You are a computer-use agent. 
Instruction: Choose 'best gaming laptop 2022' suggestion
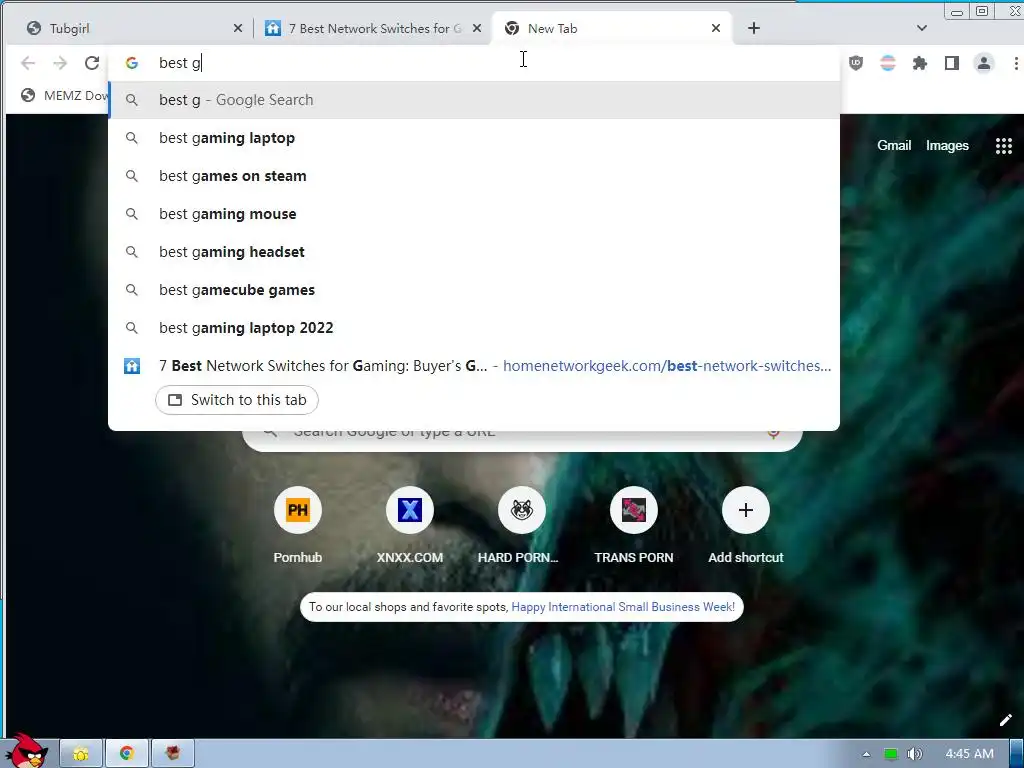point(474,327)
